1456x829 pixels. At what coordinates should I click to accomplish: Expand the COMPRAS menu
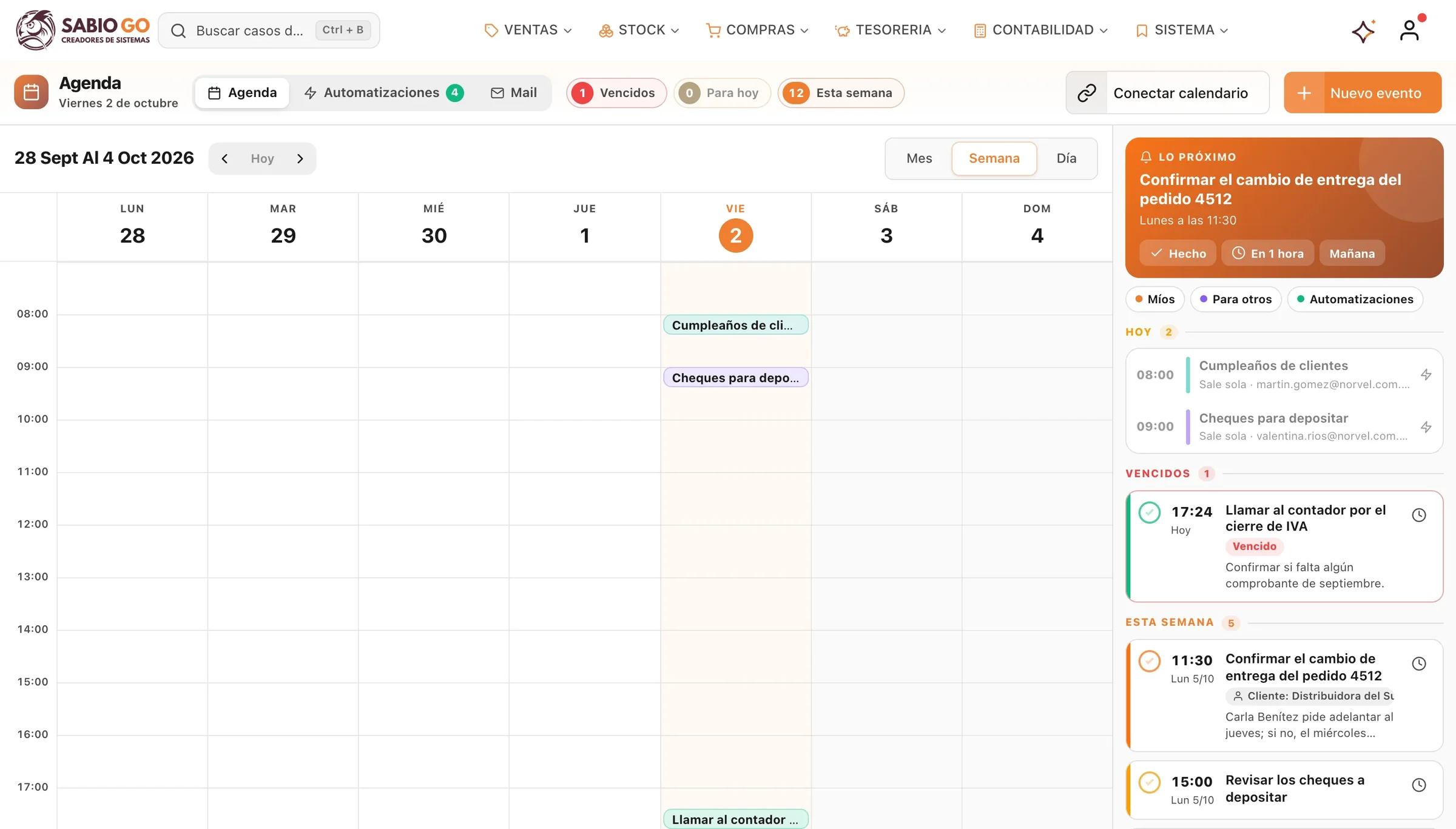pos(757,30)
